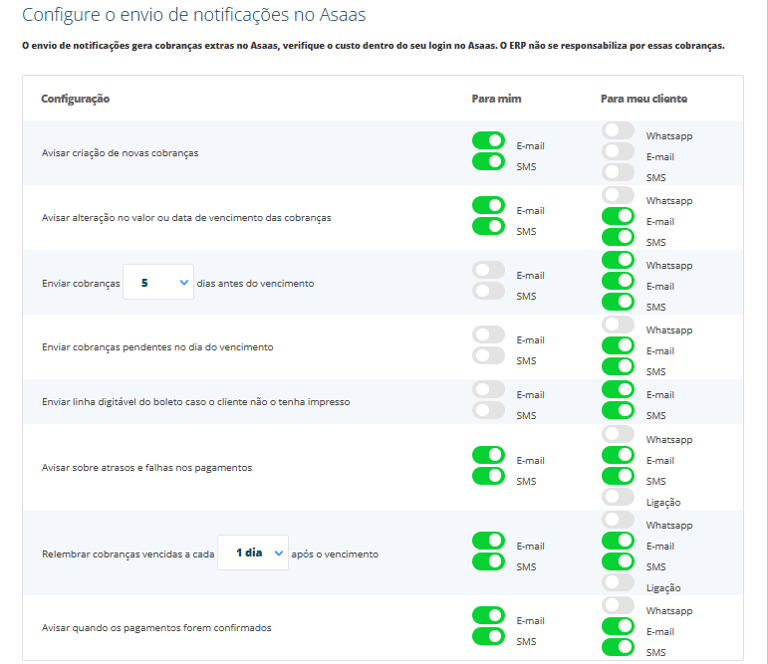Open the '1 dia' reminder interval dropdown
The width and height of the screenshot is (768, 664).
pyautogui.click(x=253, y=552)
